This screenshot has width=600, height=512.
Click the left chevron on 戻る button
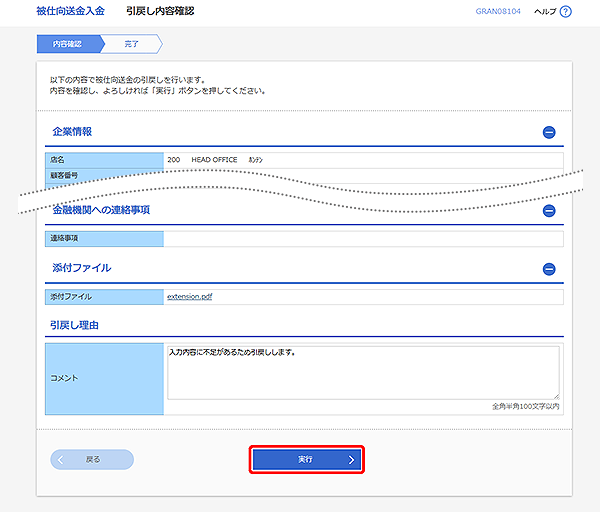click(x=60, y=460)
